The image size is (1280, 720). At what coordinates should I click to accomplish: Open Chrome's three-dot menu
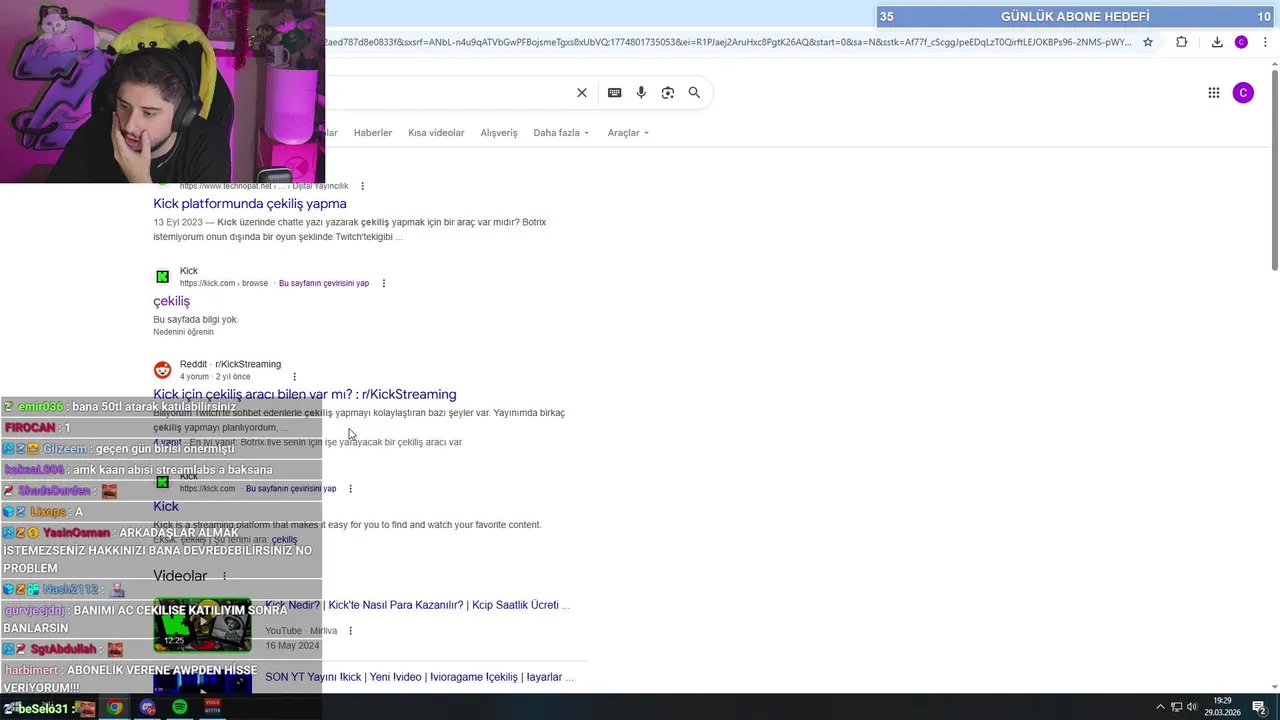(x=1265, y=42)
